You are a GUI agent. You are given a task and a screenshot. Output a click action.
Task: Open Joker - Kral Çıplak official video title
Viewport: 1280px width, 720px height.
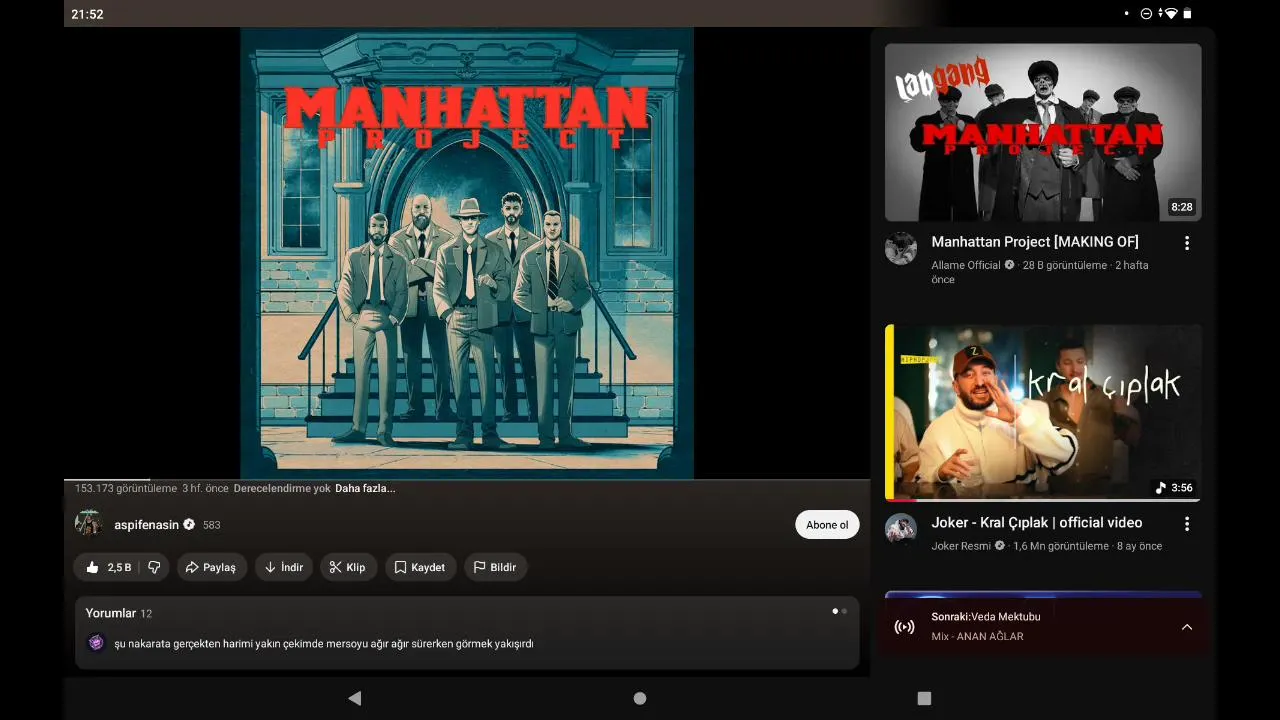coord(1037,523)
